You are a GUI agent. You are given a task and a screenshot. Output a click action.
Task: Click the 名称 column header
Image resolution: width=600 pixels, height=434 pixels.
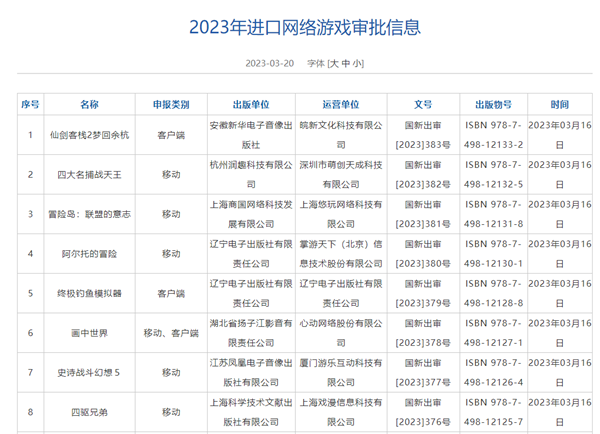tap(89, 103)
